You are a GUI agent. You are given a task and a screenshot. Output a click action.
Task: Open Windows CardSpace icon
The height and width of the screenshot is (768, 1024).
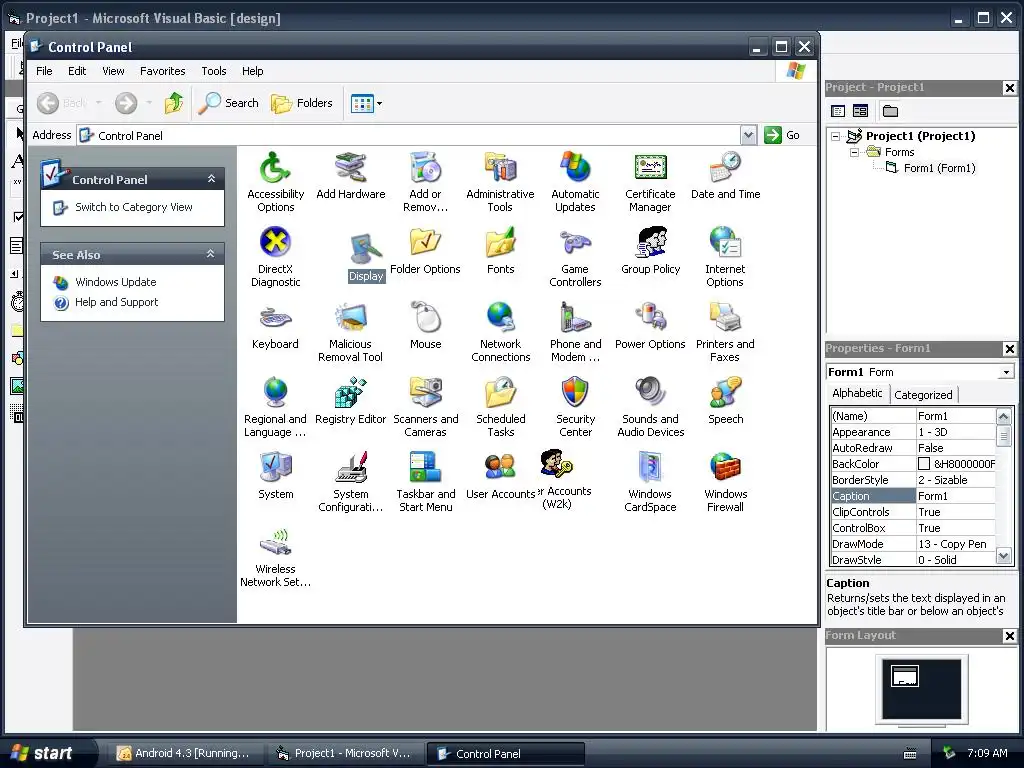(x=650, y=481)
